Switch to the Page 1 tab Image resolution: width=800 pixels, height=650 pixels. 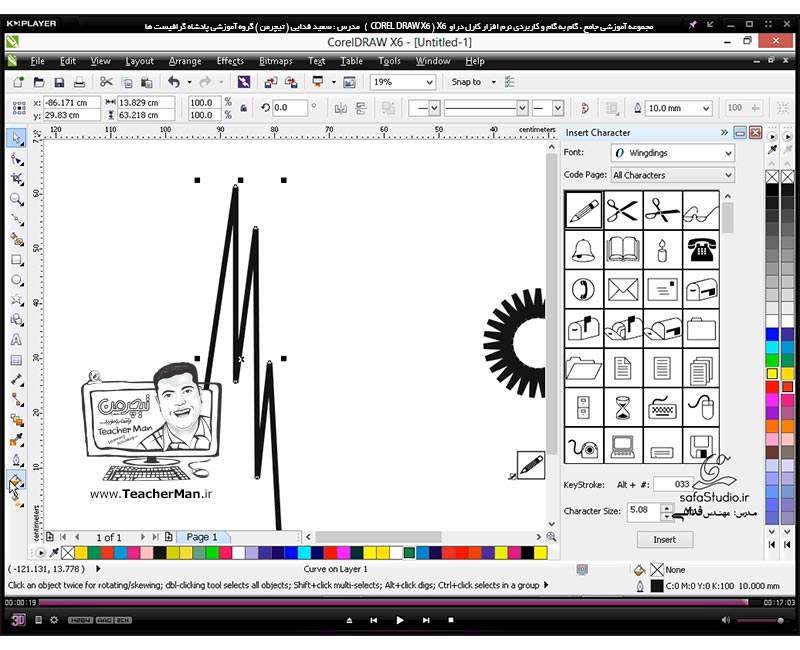202,537
